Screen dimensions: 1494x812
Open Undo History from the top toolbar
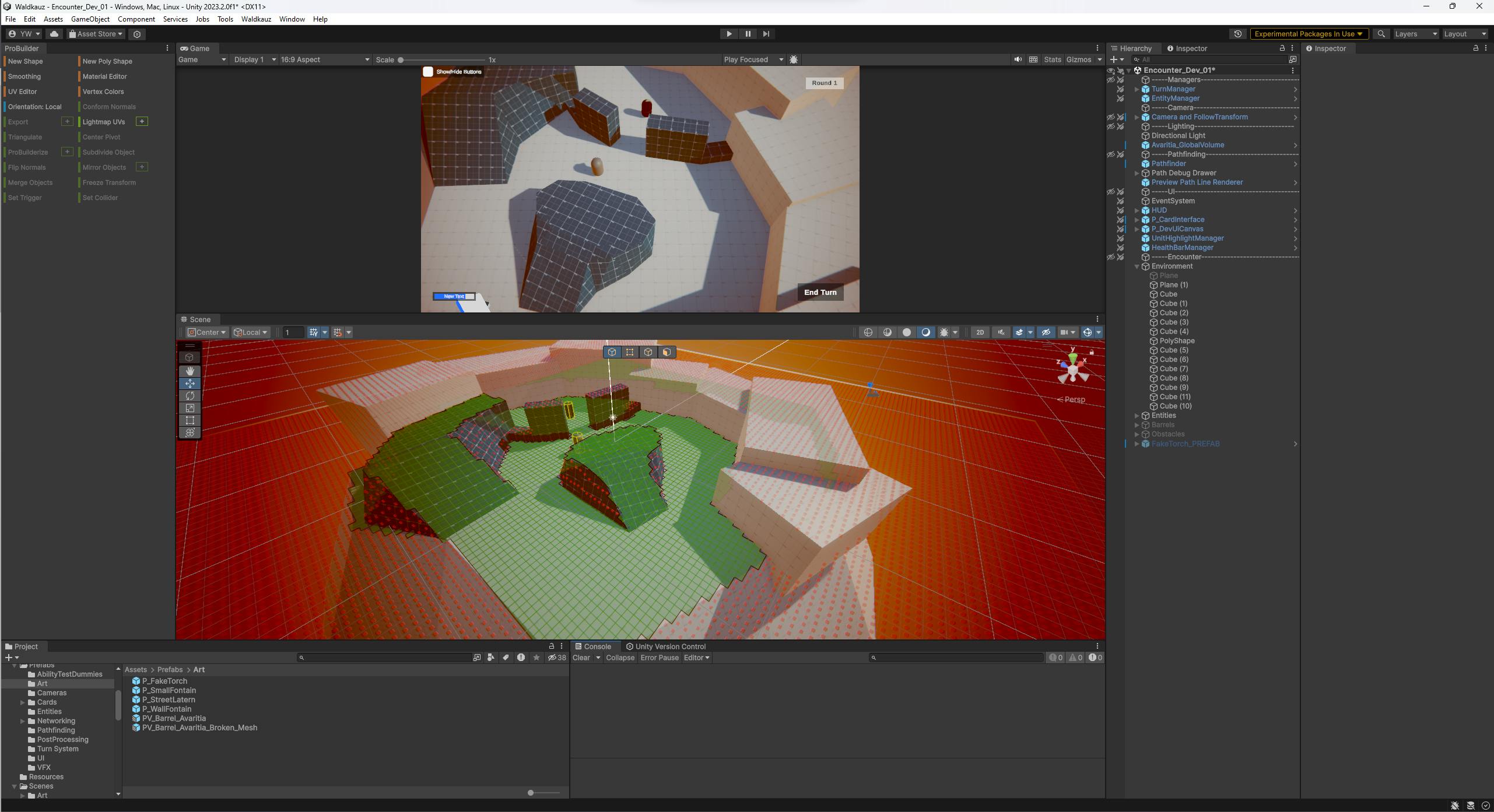[x=1237, y=34]
